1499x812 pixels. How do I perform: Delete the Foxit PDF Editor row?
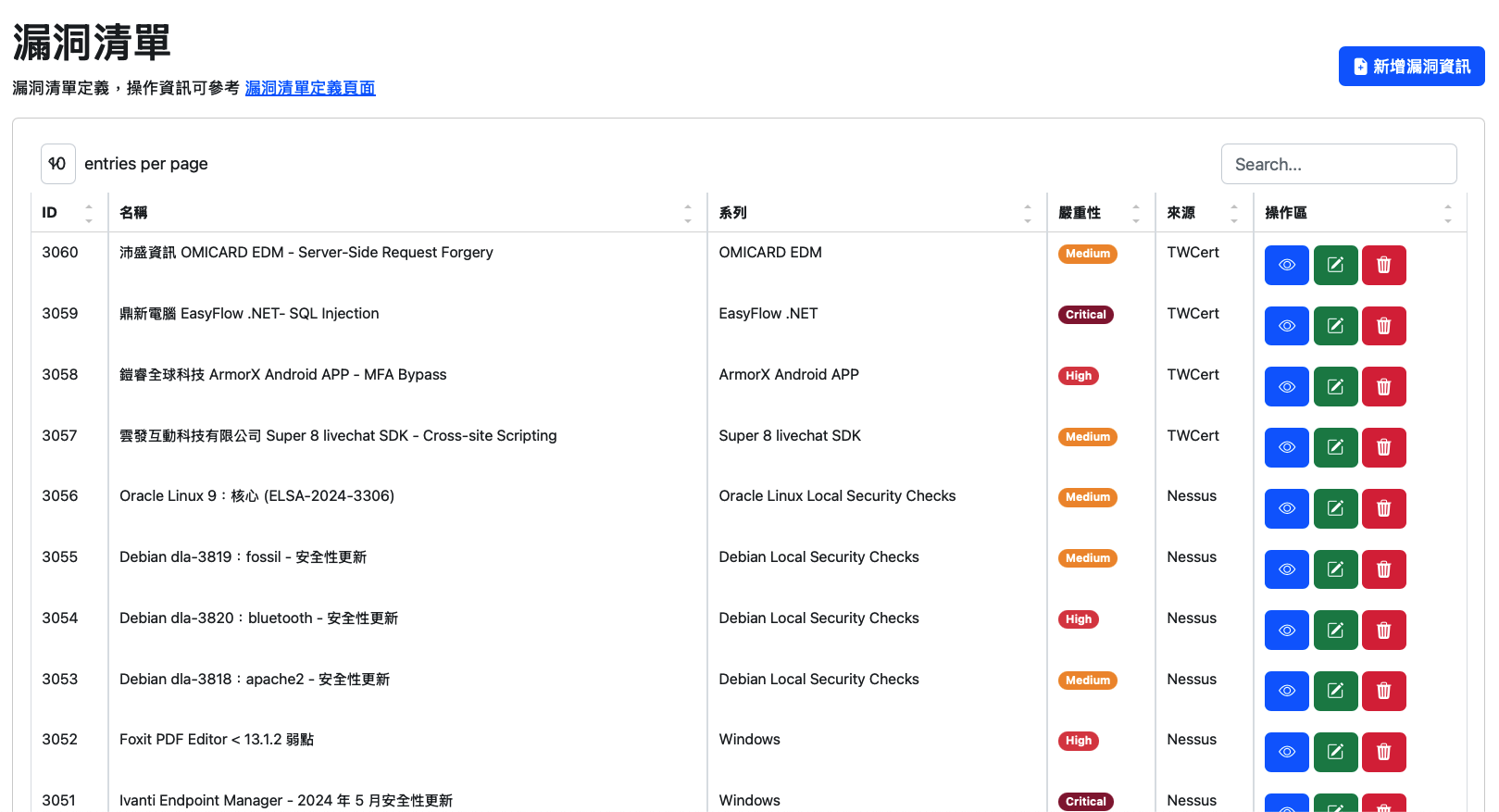[1383, 752]
